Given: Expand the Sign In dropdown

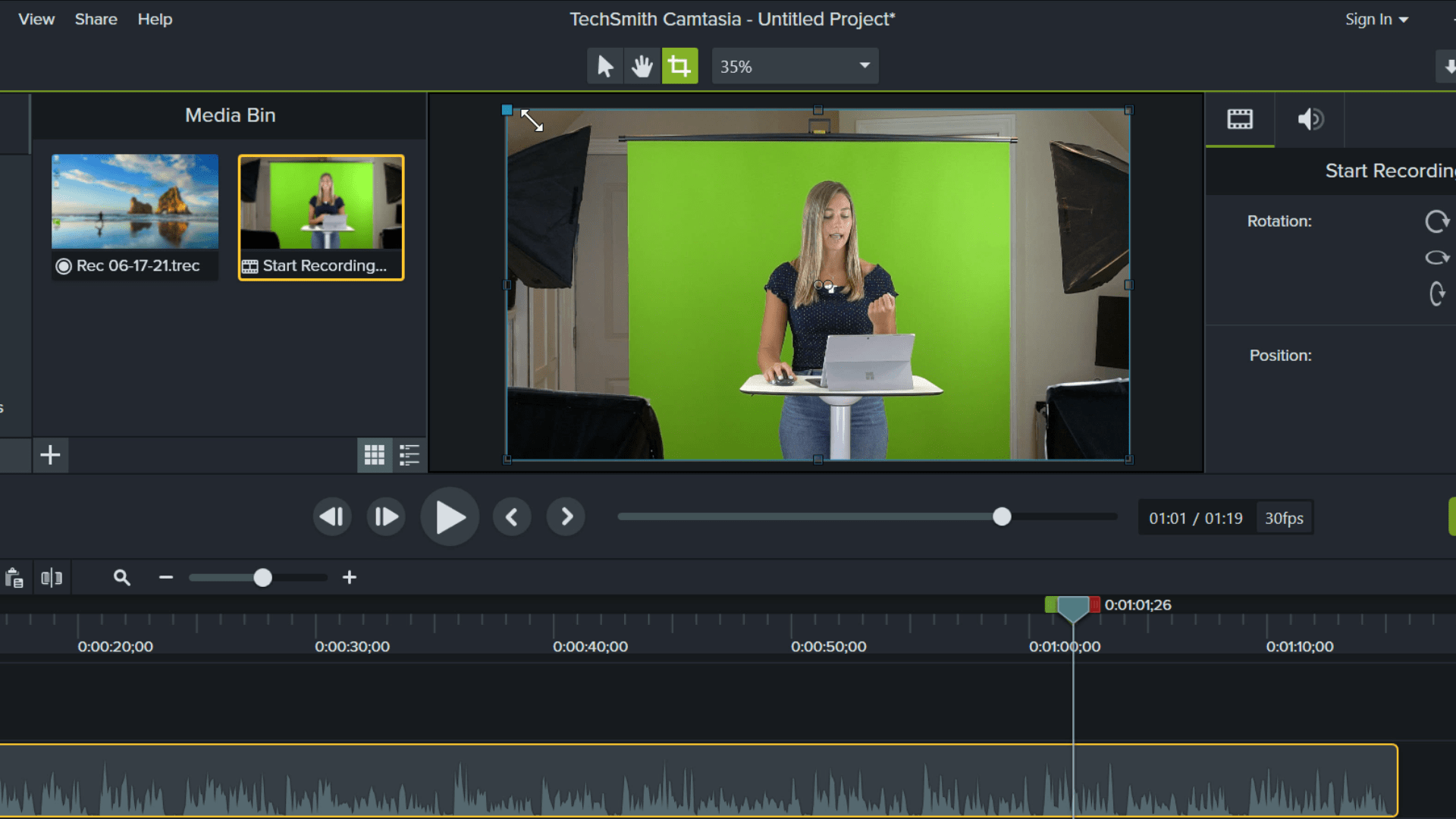Looking at the screenshot, I should [1376, 19].
